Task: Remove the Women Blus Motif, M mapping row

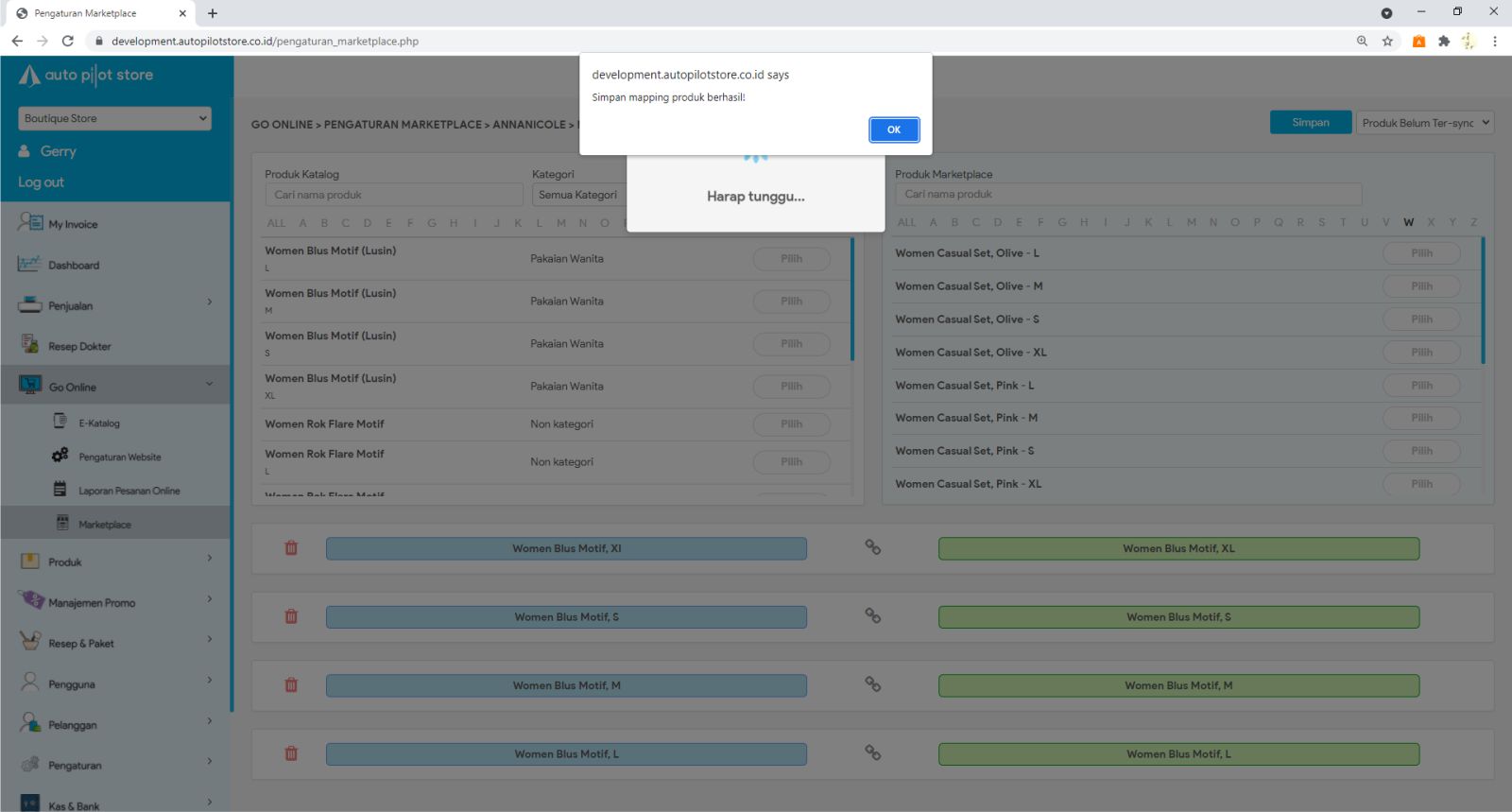Action: pyautogui.click(x=291, y=685)
